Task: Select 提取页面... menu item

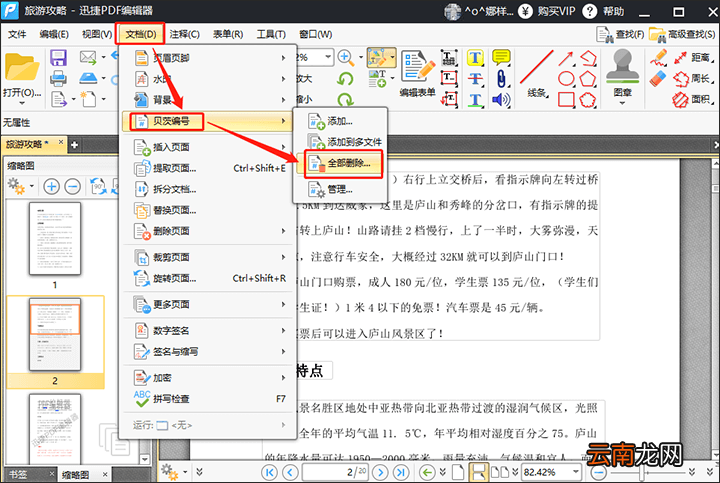Action: [x=208, y=168]
